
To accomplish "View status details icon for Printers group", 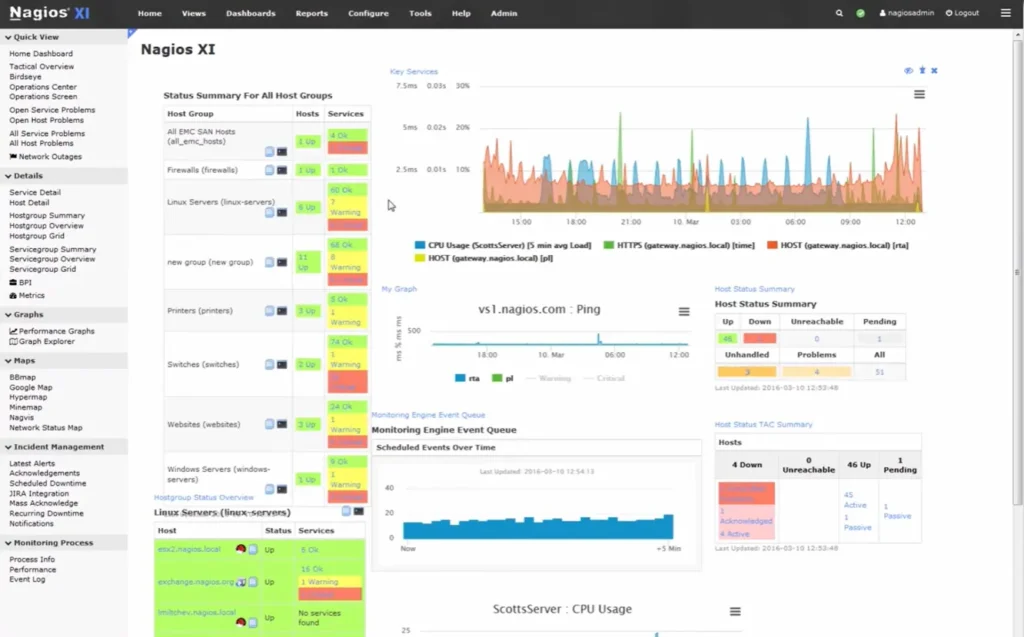I will [x=269, y=311].
